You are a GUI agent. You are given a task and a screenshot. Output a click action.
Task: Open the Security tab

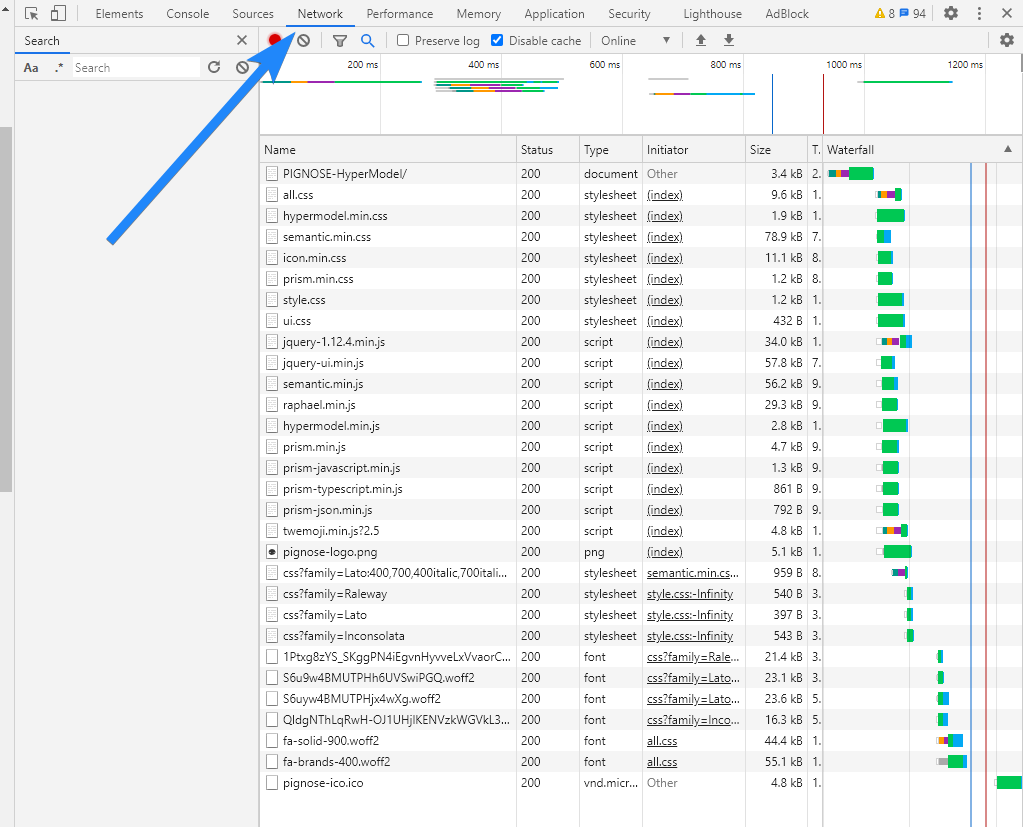[x=629, y=14]
